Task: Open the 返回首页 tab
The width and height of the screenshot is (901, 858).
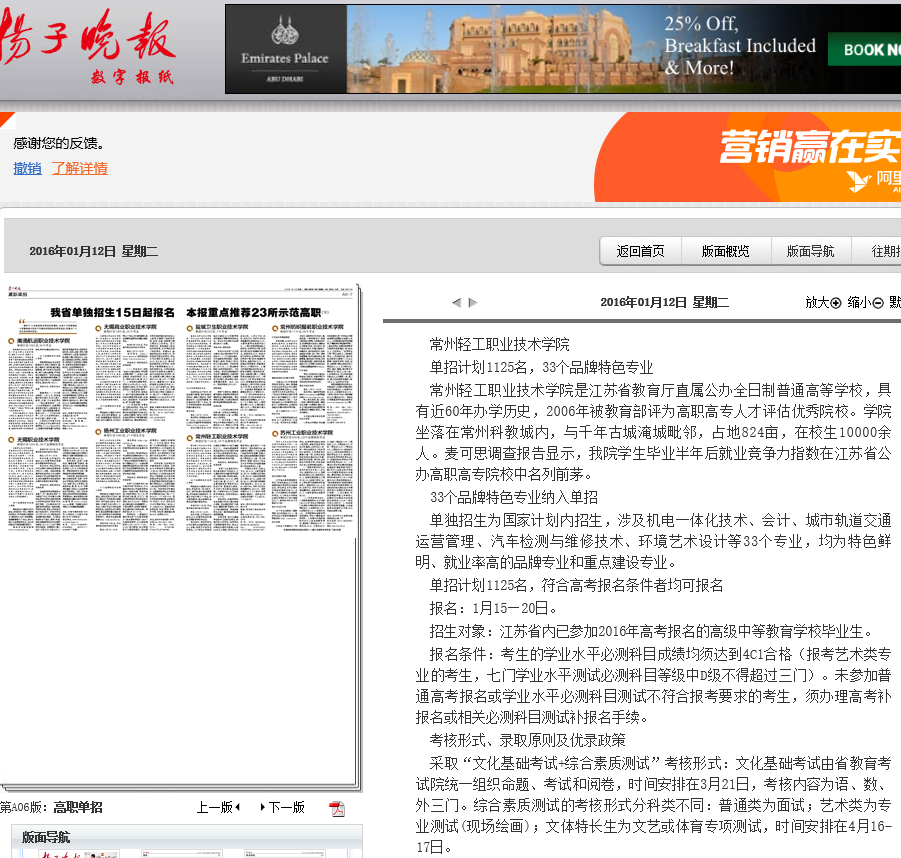Action: point(640,251)
